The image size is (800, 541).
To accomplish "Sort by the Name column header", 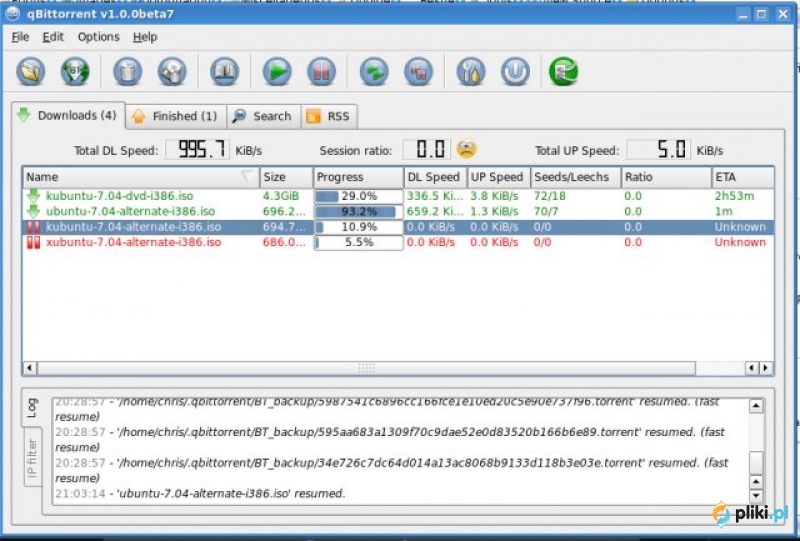I will (x=141, y=177).
